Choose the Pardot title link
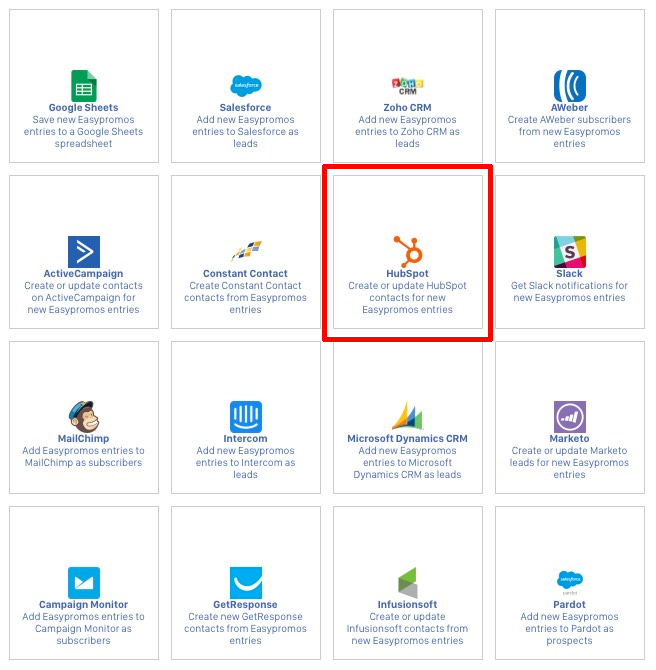This screenshot has width=656, height=670. (569, 605)
